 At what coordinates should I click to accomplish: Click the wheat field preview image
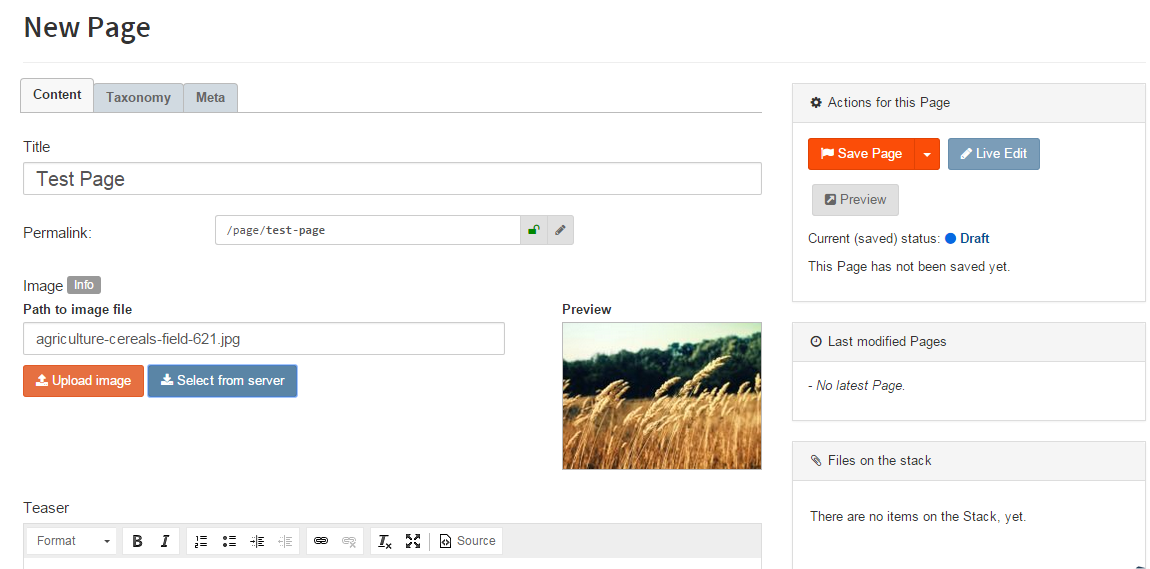click(661, 396)
